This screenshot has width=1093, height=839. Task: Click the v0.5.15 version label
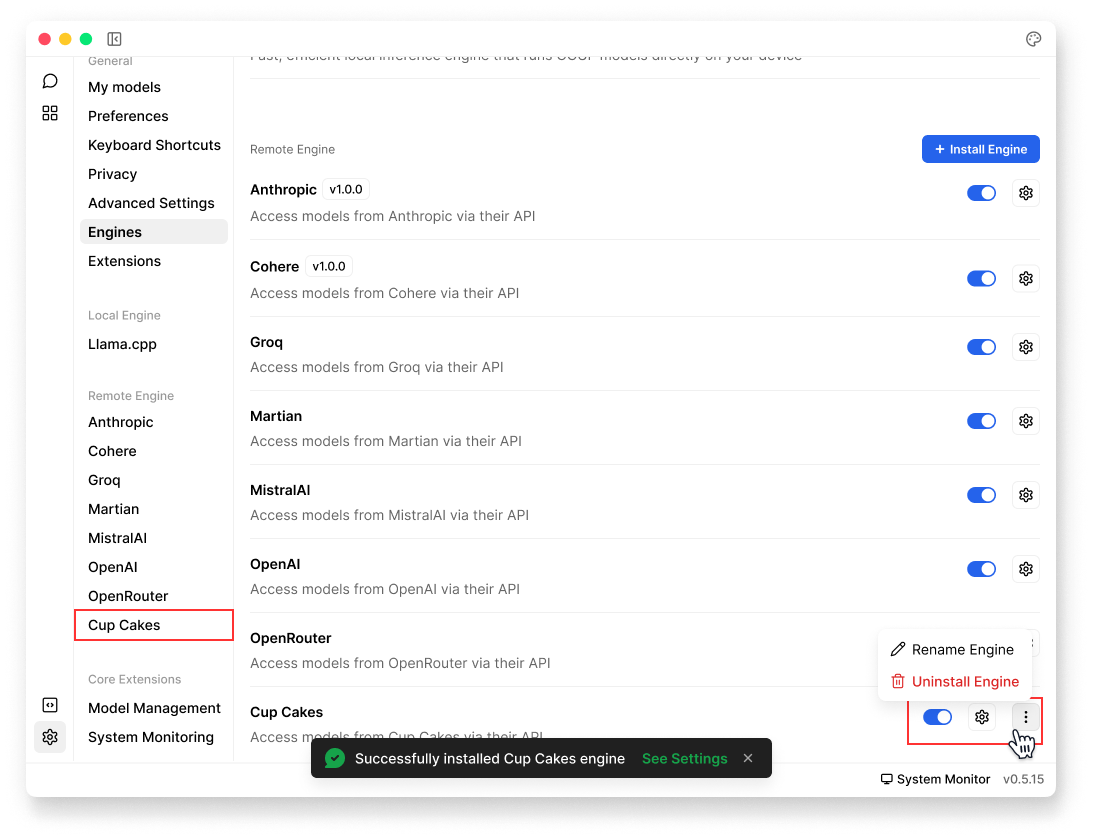click(1023, 779)
